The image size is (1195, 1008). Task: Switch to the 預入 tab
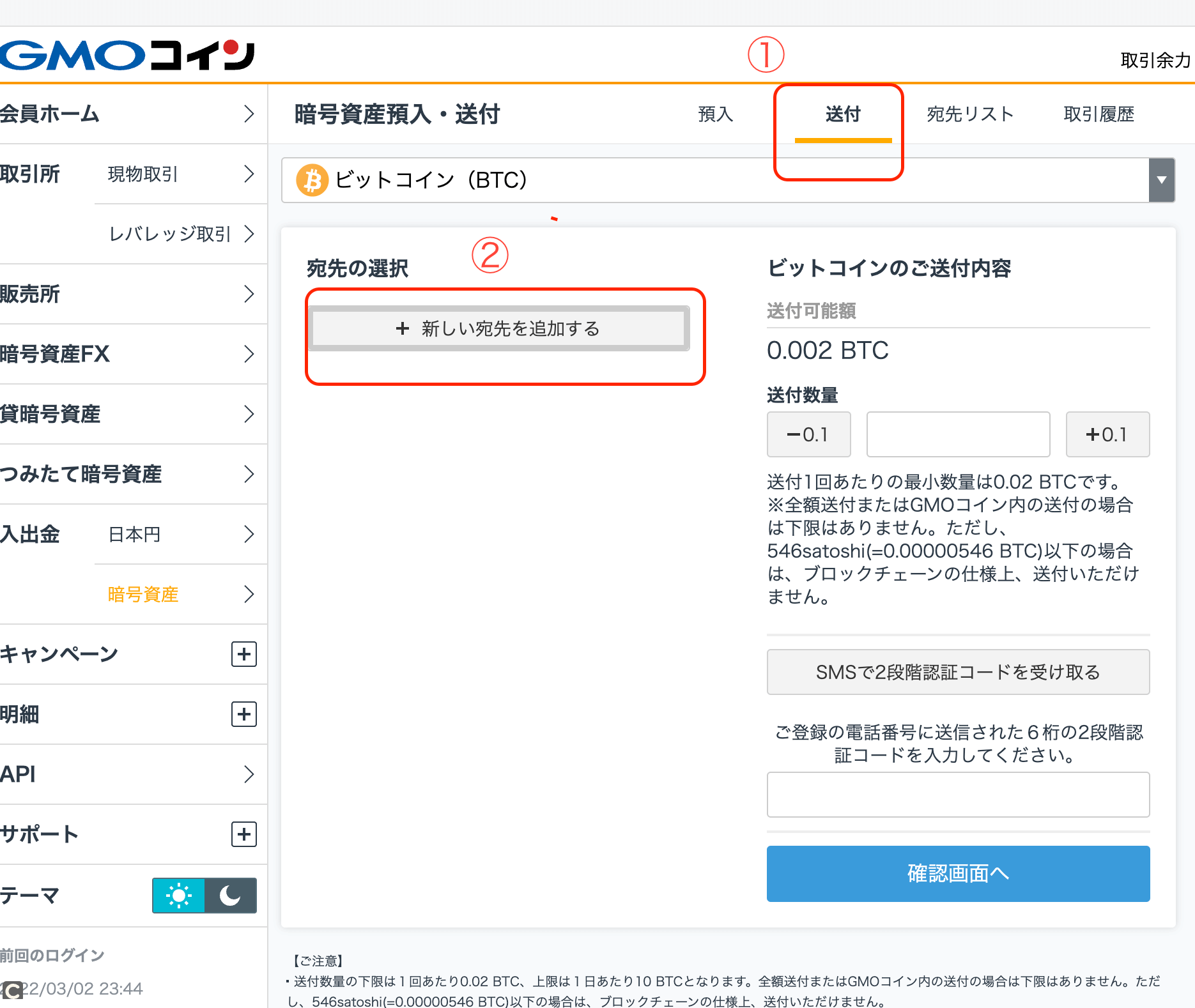(x=716, y=114)
